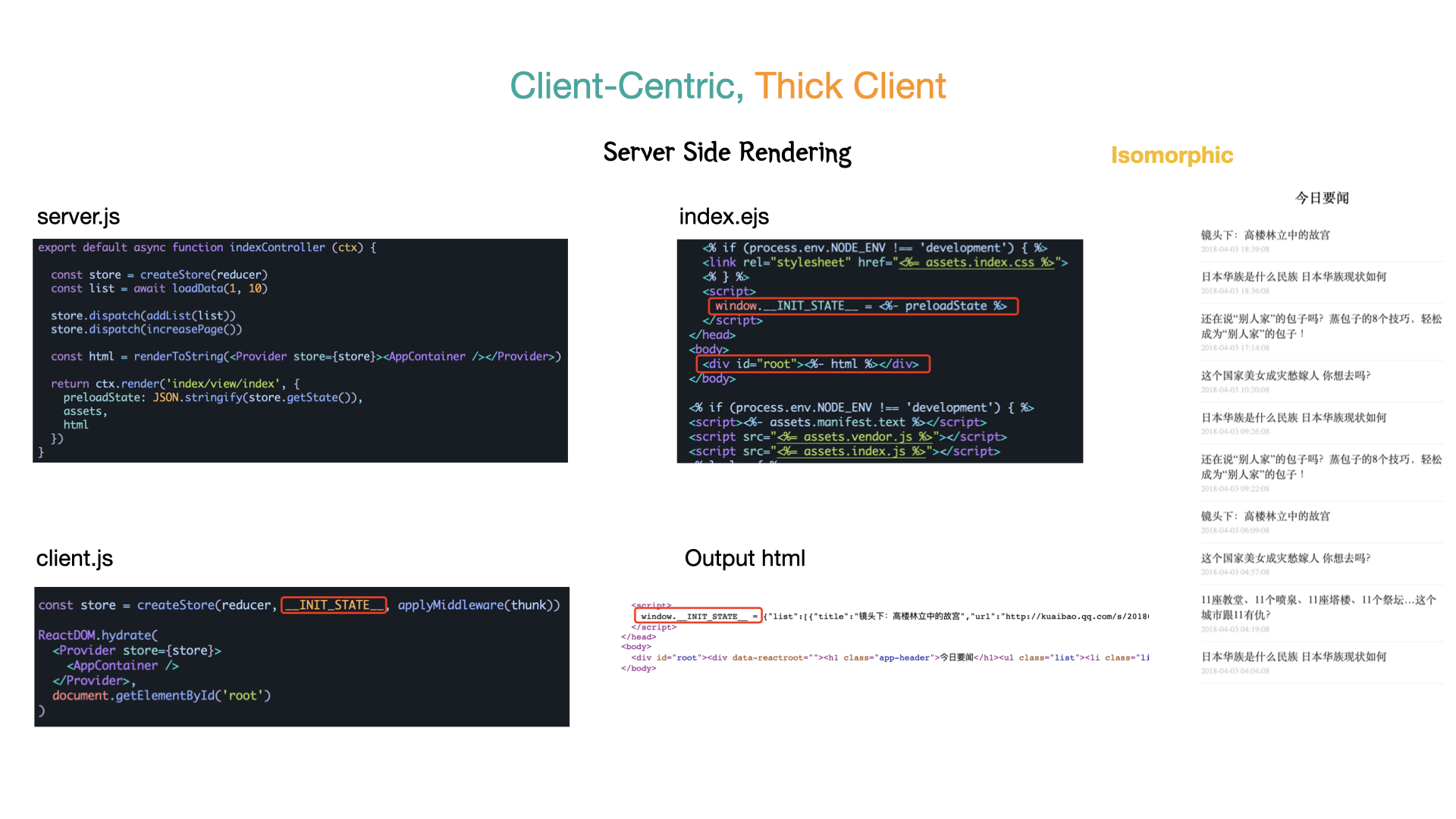Click the "2018-04-03 10:20:08" timestamp
Screen dimensions: 1456x819
click(x=1235, y=390)
